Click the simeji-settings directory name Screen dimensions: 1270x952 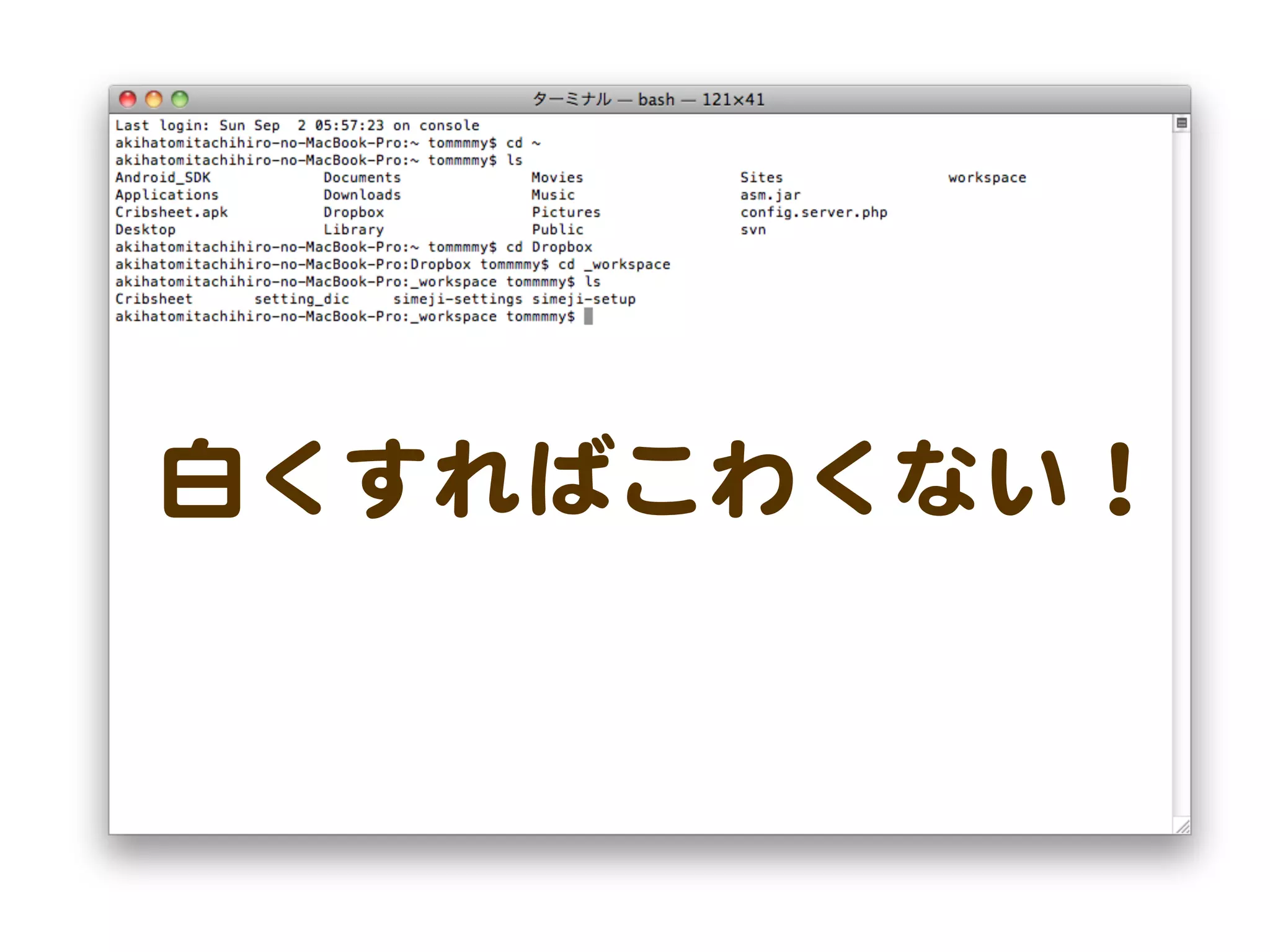point(458,299)
